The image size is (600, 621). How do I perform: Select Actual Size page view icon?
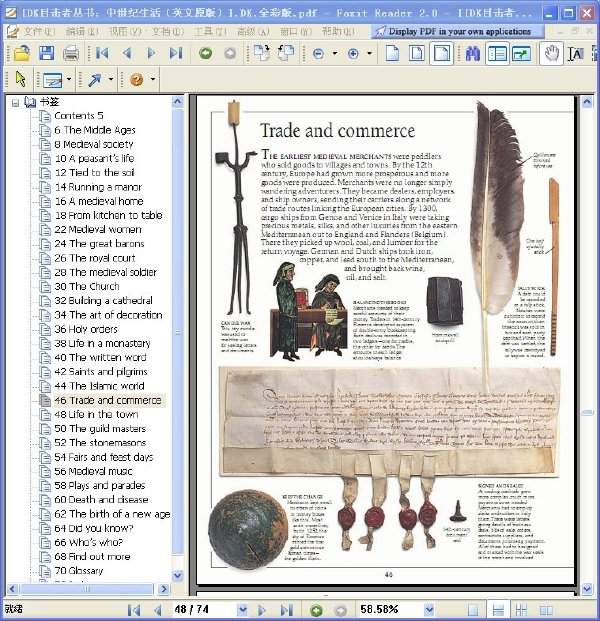392,53
